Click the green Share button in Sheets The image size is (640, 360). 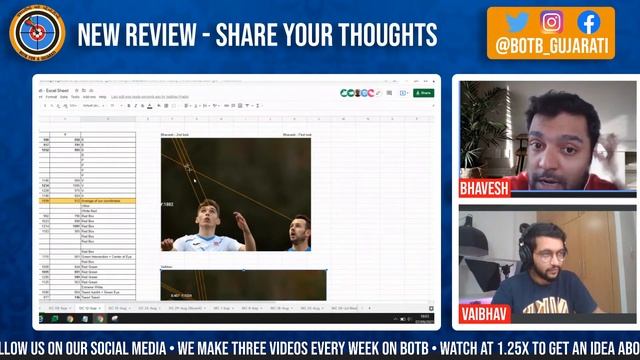[x=423, y=93]
